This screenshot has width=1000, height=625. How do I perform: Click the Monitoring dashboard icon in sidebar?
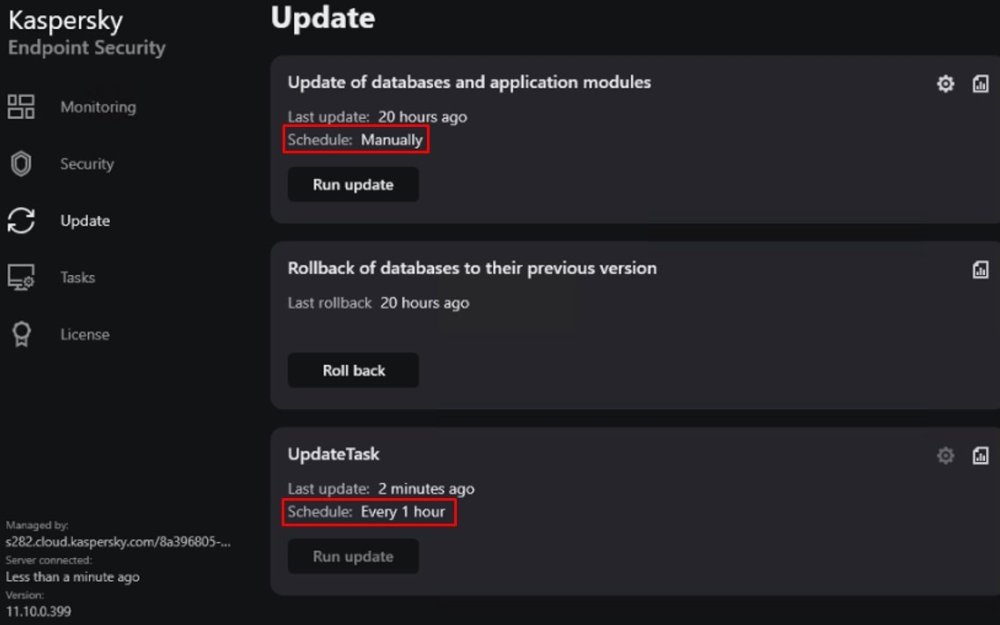coord(21,107)
